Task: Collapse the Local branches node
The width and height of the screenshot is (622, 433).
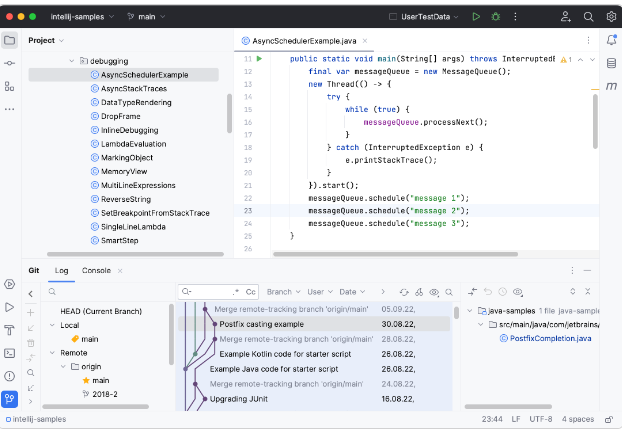Action: tap(52, 325)
